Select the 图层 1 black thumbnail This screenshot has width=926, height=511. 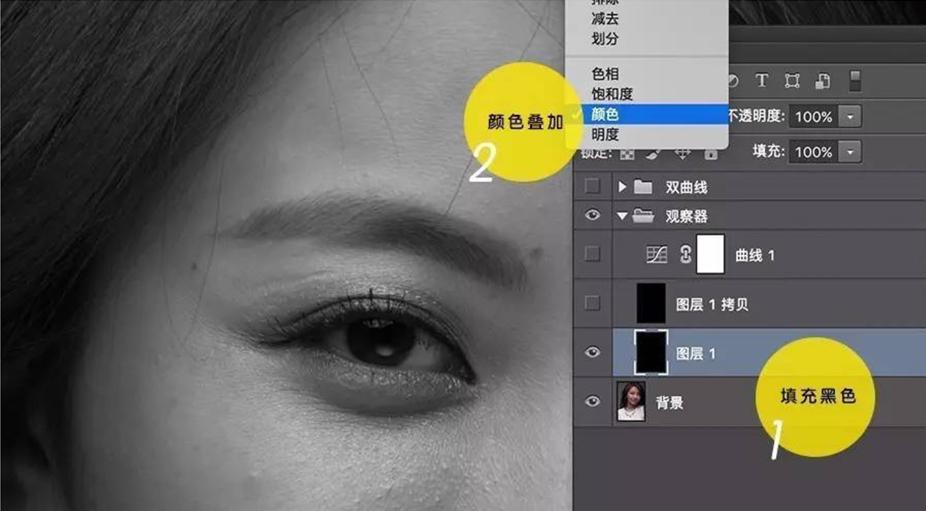tap(651, 353)
